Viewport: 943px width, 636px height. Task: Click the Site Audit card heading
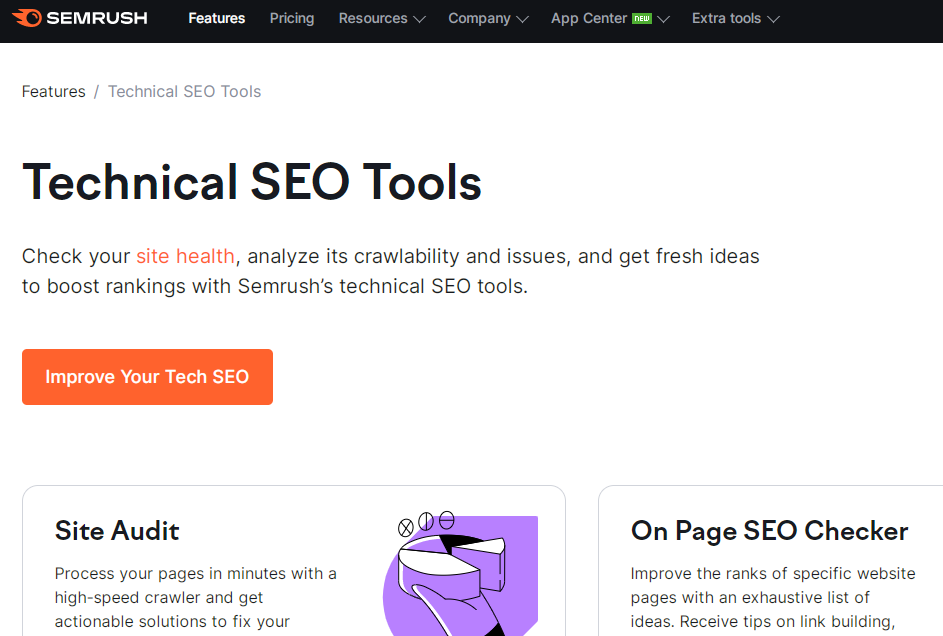coord(117,531)
